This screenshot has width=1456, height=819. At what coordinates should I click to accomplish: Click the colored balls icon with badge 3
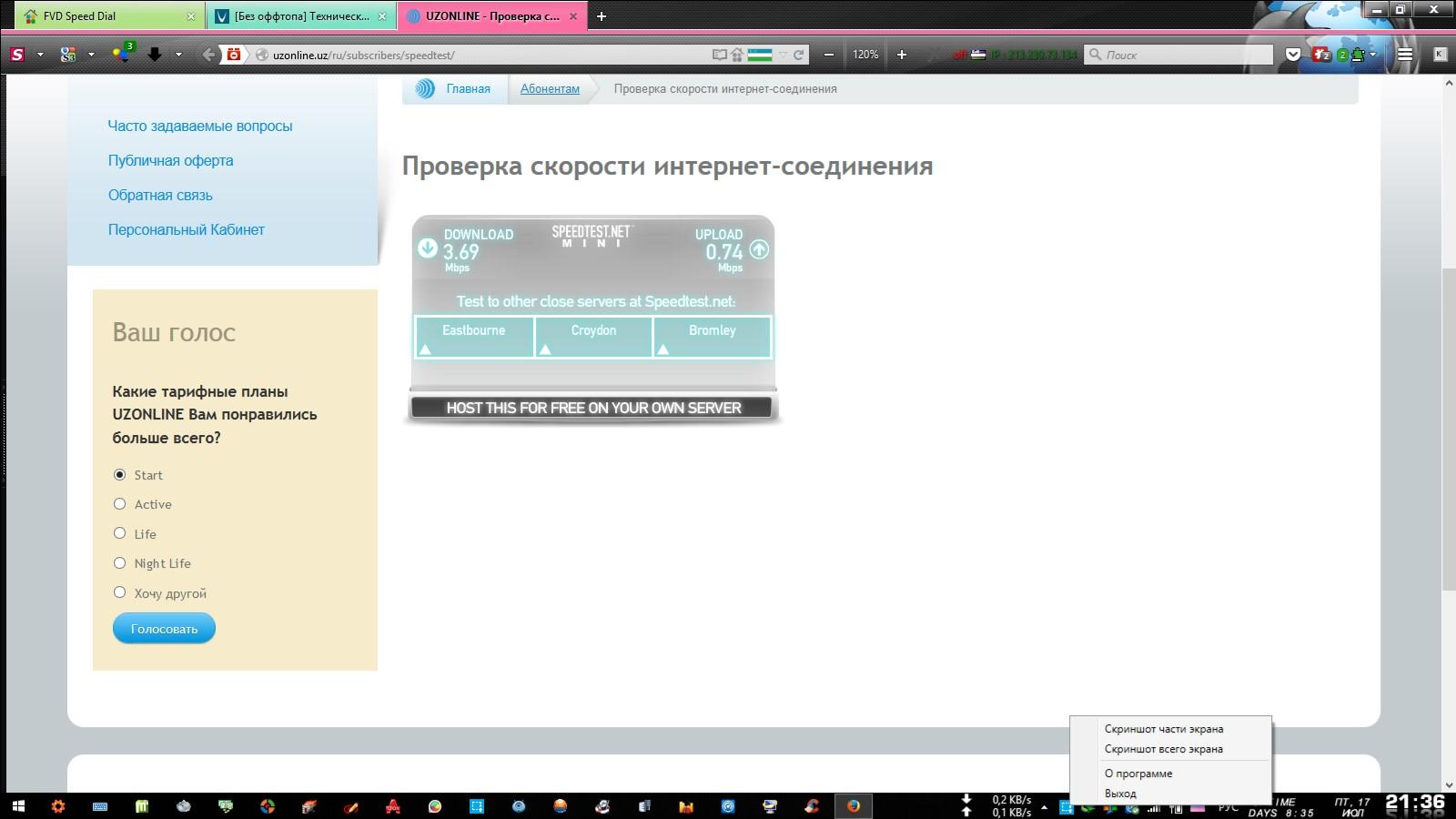coord(121,54)
